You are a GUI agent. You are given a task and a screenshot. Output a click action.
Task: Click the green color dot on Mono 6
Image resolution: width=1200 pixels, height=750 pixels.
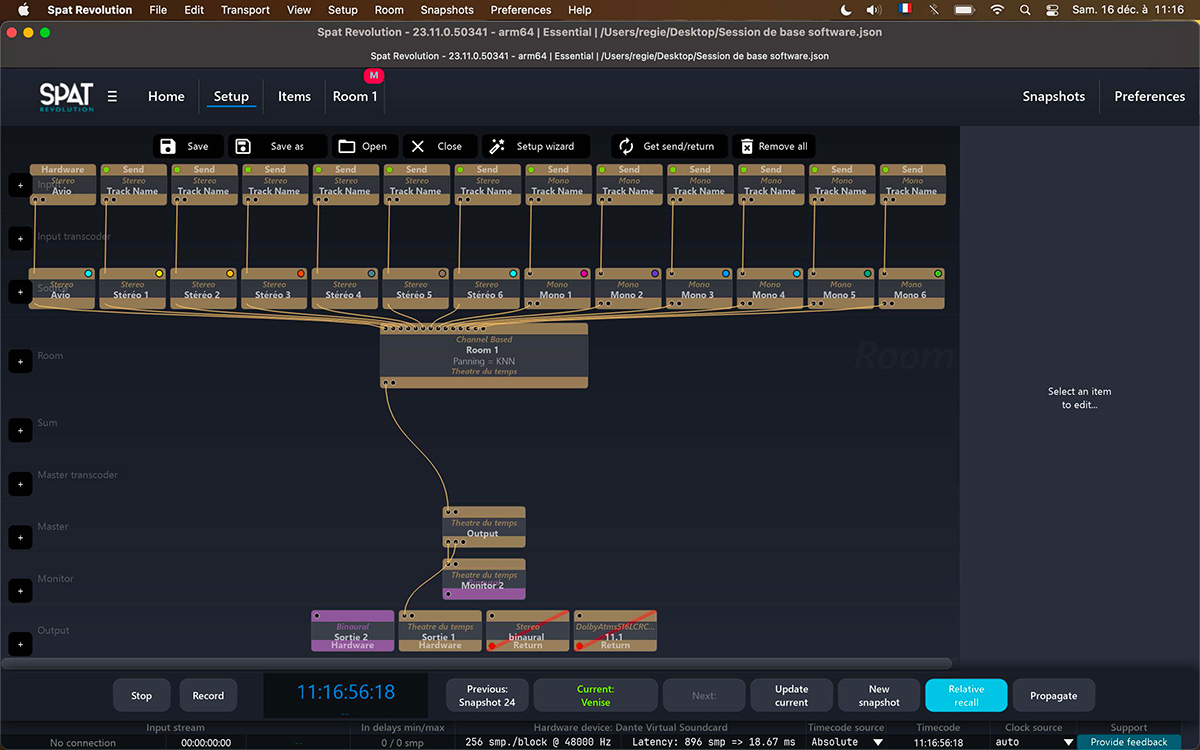click(x=938, y=273)
